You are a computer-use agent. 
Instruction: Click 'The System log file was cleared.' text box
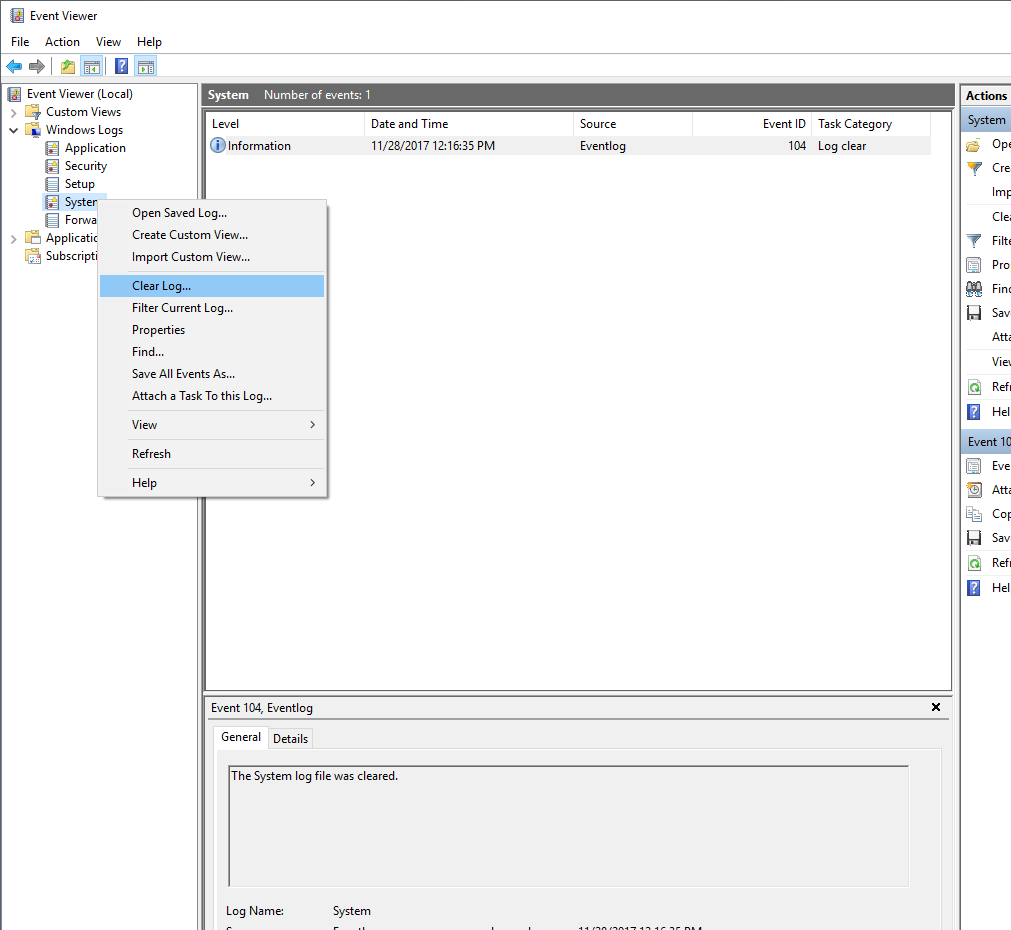pyautogui.click(x=569, y=826)
